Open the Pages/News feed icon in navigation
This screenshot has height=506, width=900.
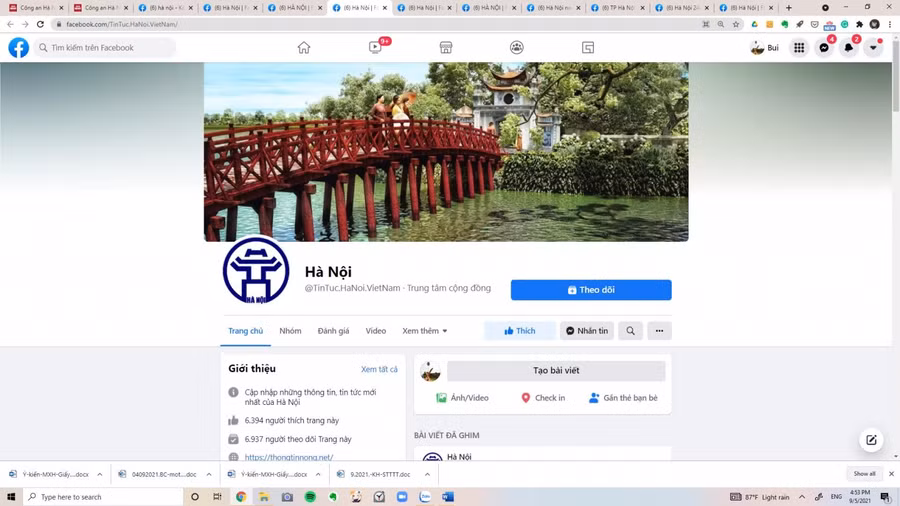point(588,48)
